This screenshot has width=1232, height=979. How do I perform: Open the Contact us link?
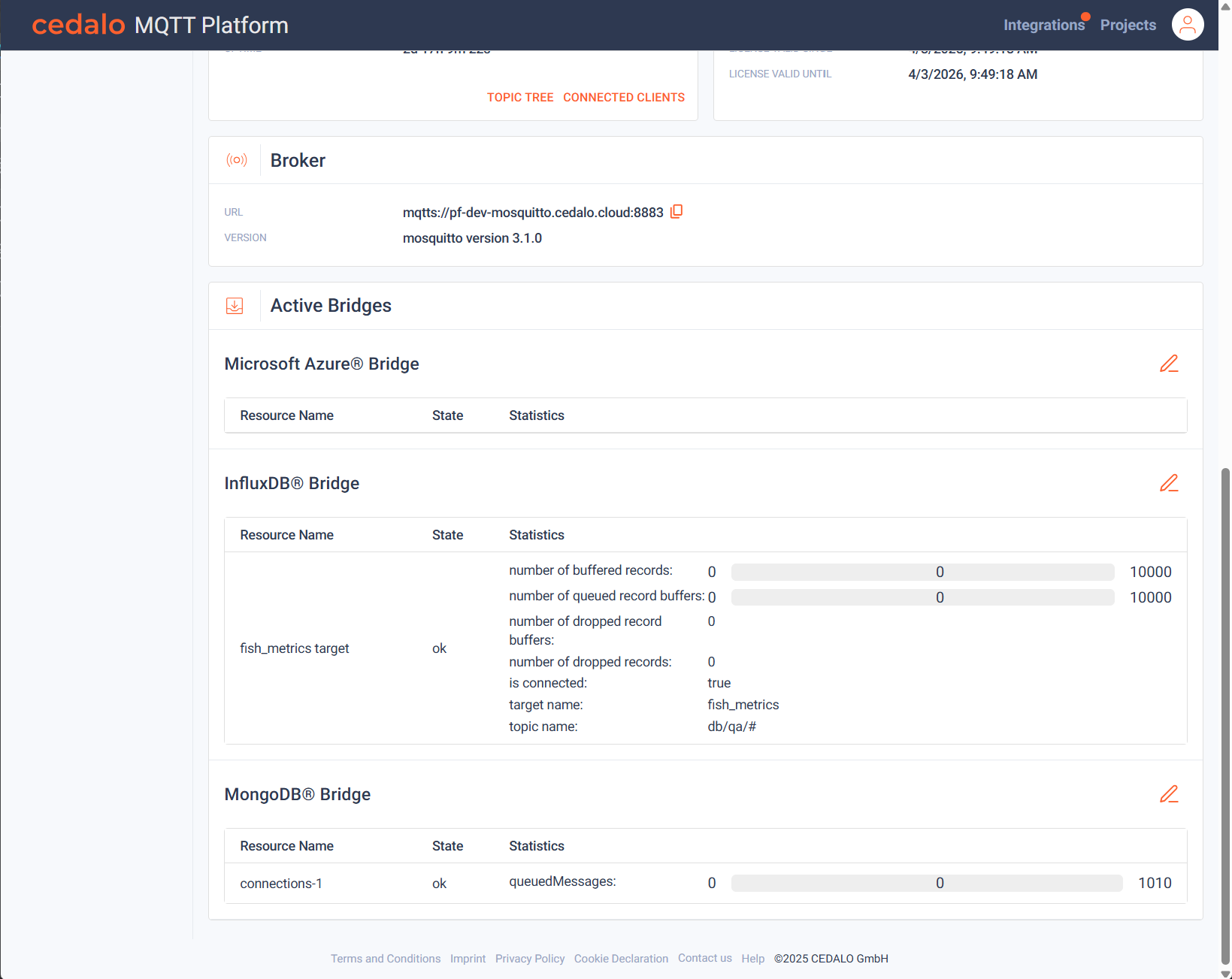[x=705, y=958]
